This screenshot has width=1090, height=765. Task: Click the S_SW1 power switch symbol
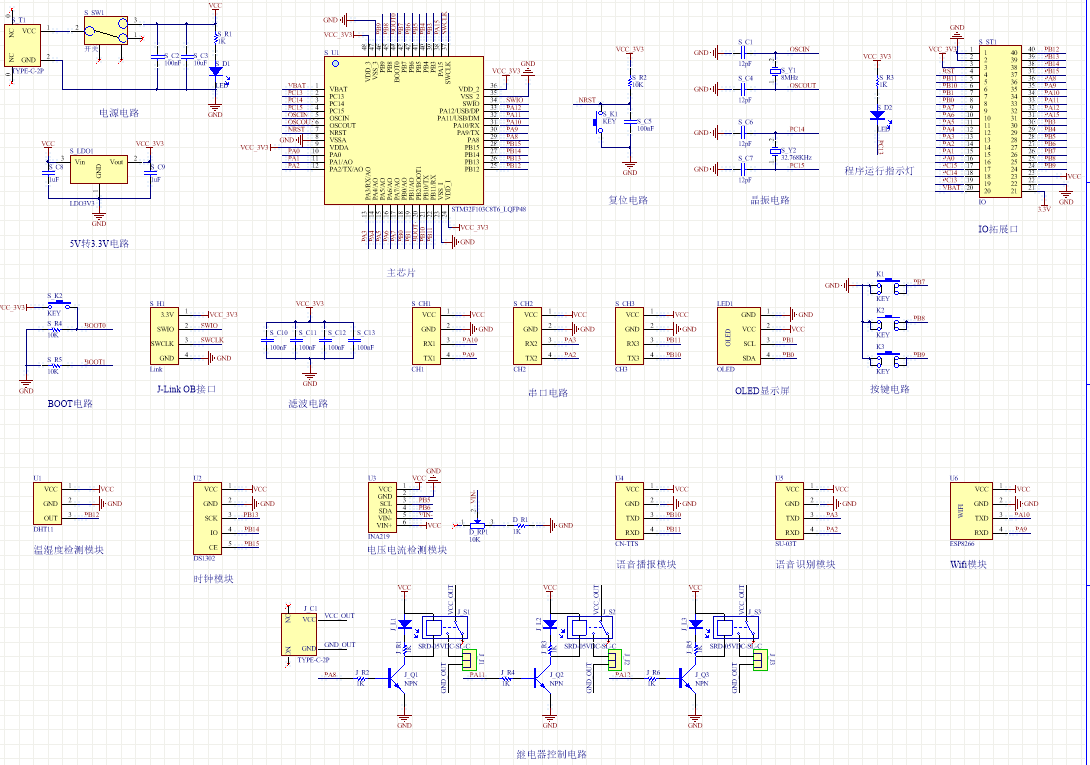coord(106,31)
